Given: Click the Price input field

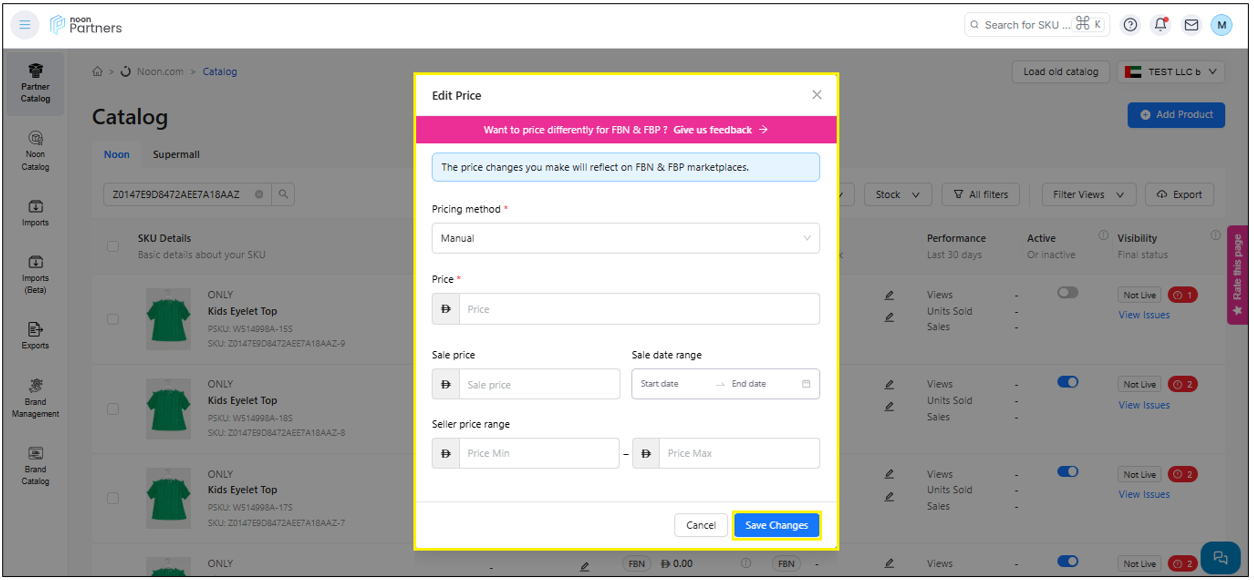Looking at the screenshot, I should coord(637,309).
